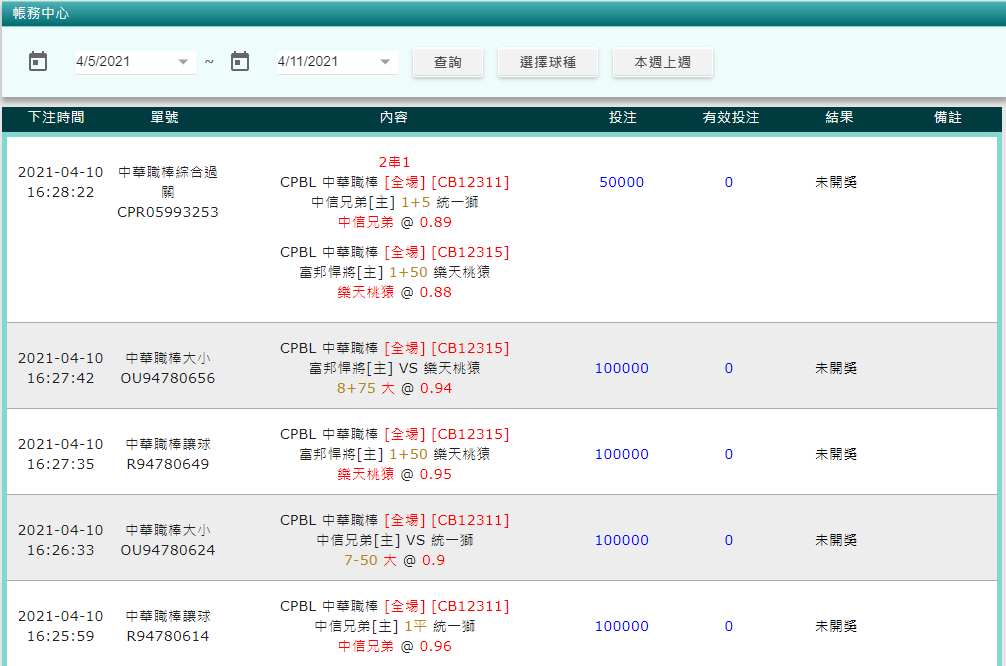Open the start date calendar icon
1006x666 pixels.
click(x=38, y=62)
